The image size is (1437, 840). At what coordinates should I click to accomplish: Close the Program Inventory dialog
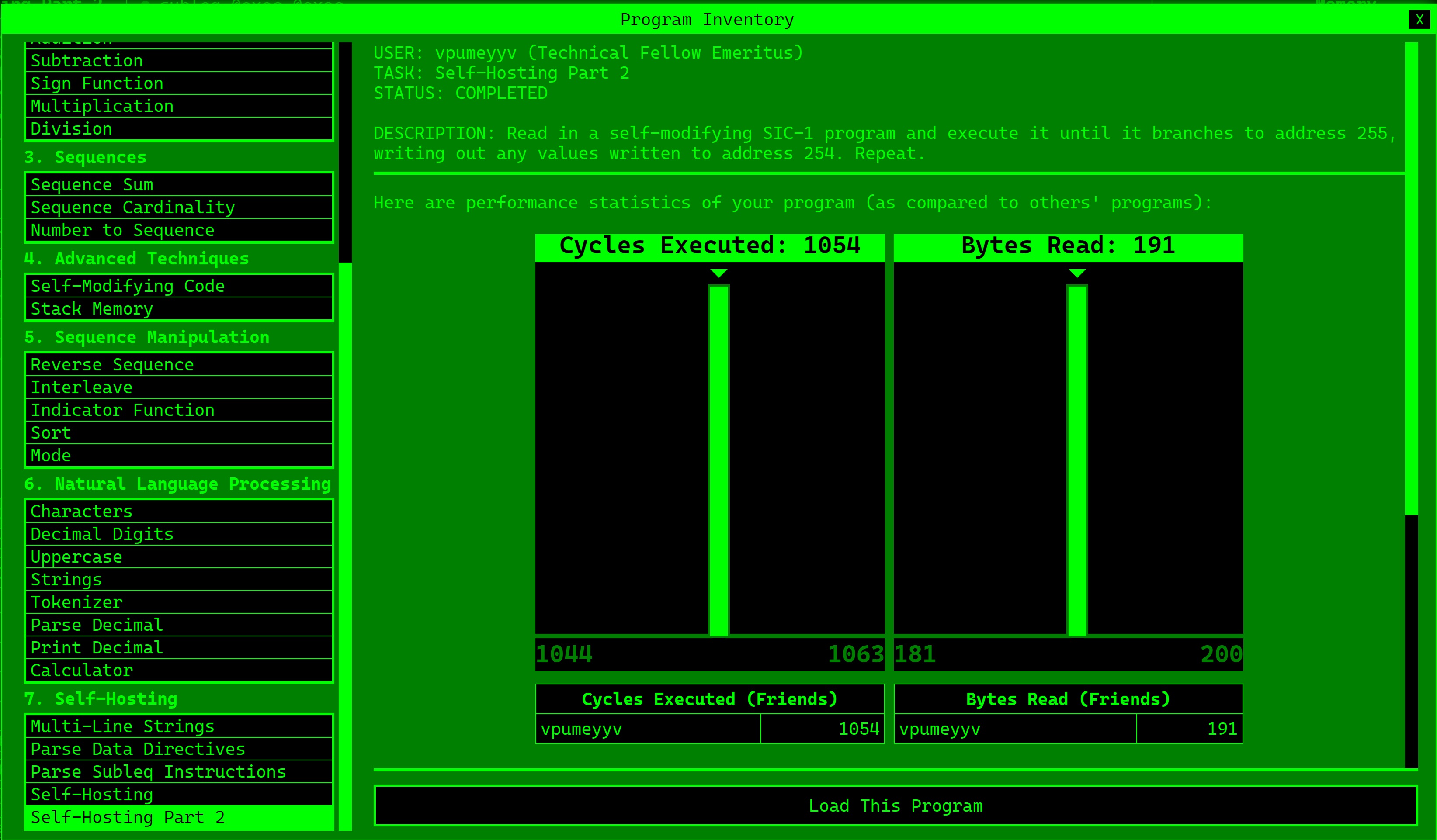[x=1420, y=20]
